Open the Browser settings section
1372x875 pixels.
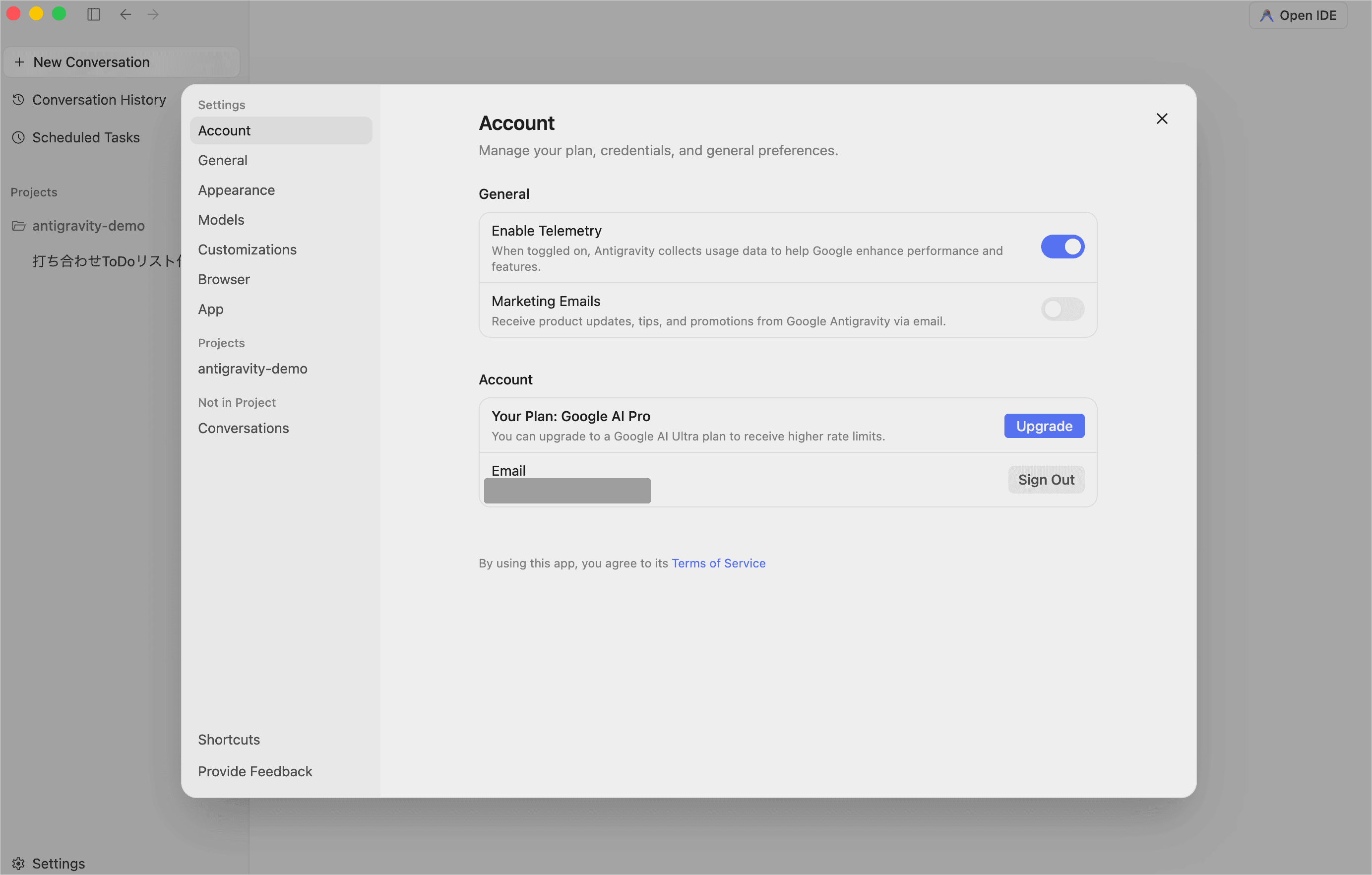281,279
